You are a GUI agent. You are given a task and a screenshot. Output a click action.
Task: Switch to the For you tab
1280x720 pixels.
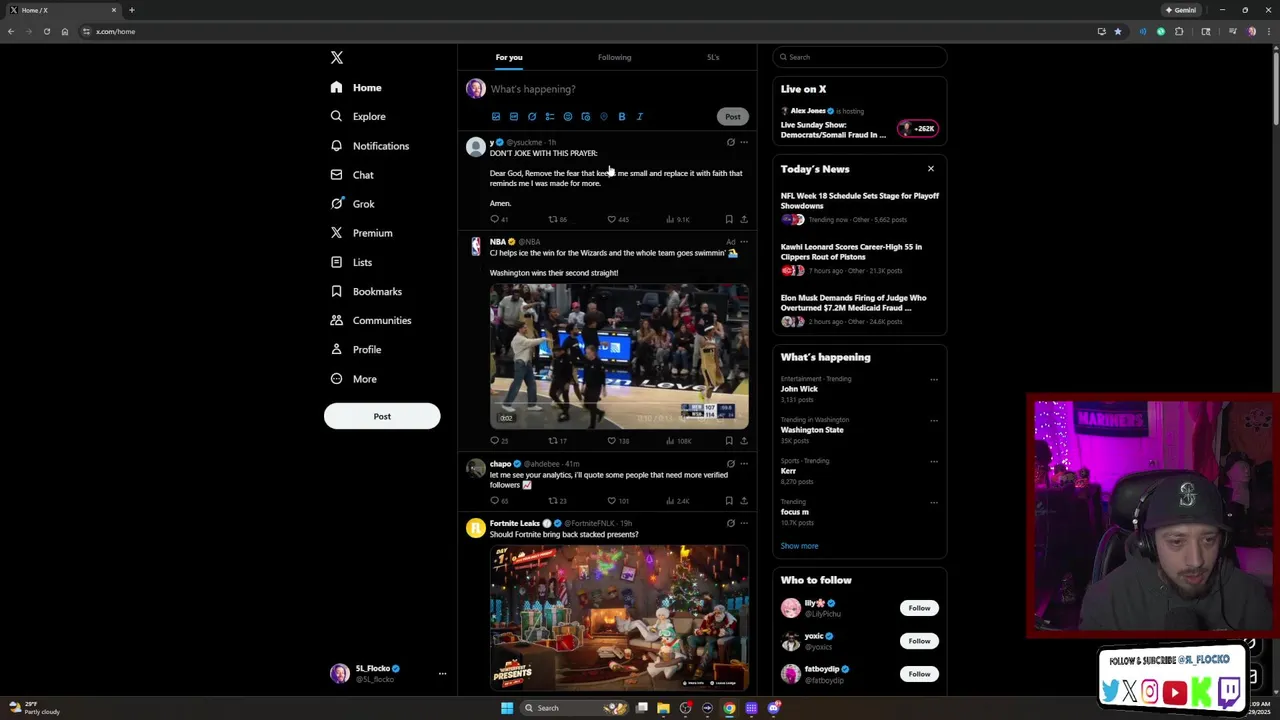[x=509, y=57]
